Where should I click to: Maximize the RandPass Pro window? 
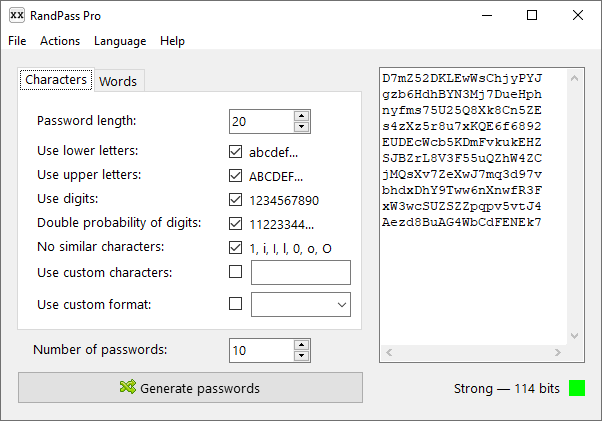point(532,15)
